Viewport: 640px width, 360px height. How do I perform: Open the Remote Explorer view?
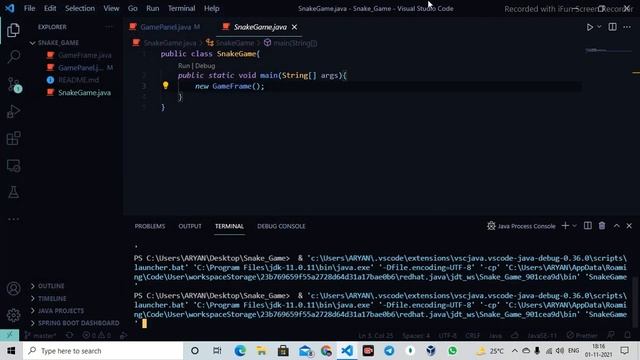click(x=13, y=166)
